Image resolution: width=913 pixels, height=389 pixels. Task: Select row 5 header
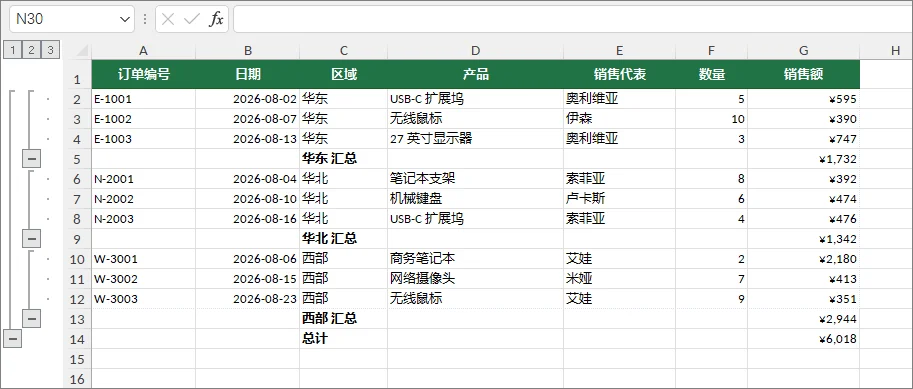click(77, 158)
